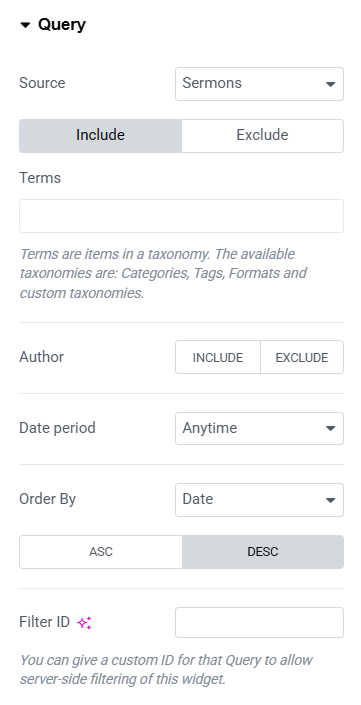Set order direction to ASC
This screenshot has height=705, width=361.
(101, 552)
